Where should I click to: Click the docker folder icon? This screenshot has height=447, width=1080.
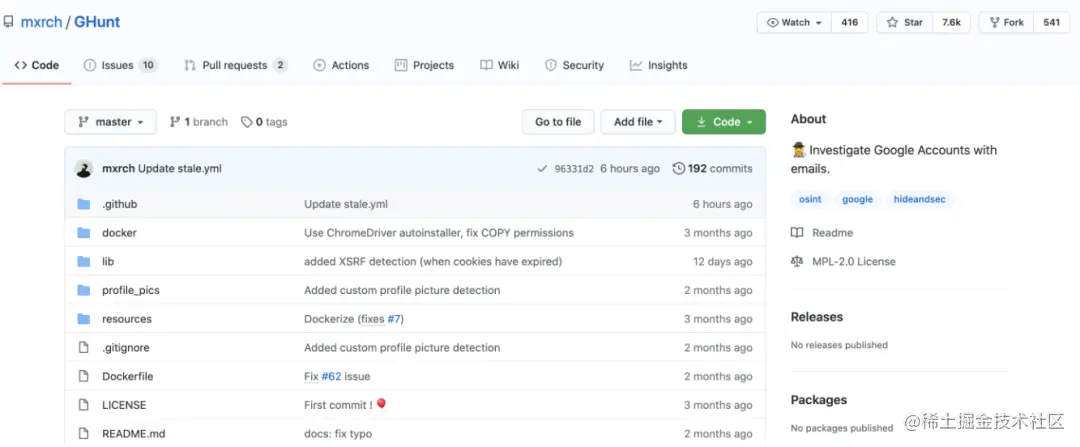coord(84,233)
